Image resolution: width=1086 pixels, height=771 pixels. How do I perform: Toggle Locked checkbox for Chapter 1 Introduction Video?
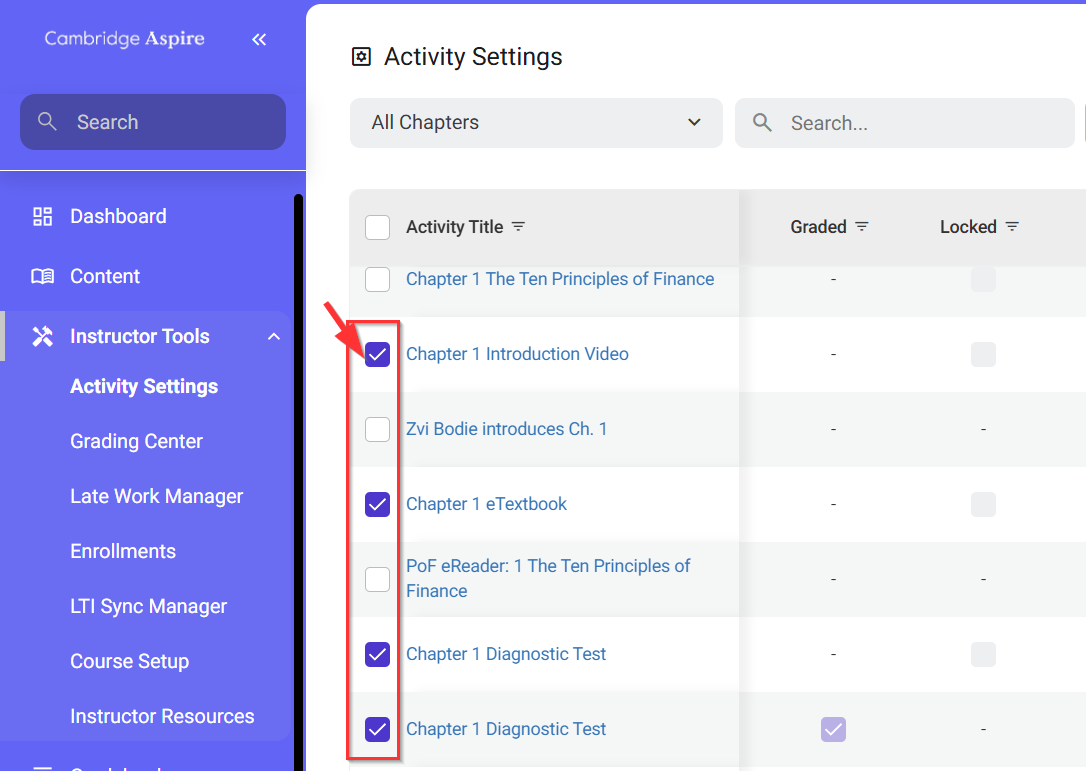pos(983,354)
